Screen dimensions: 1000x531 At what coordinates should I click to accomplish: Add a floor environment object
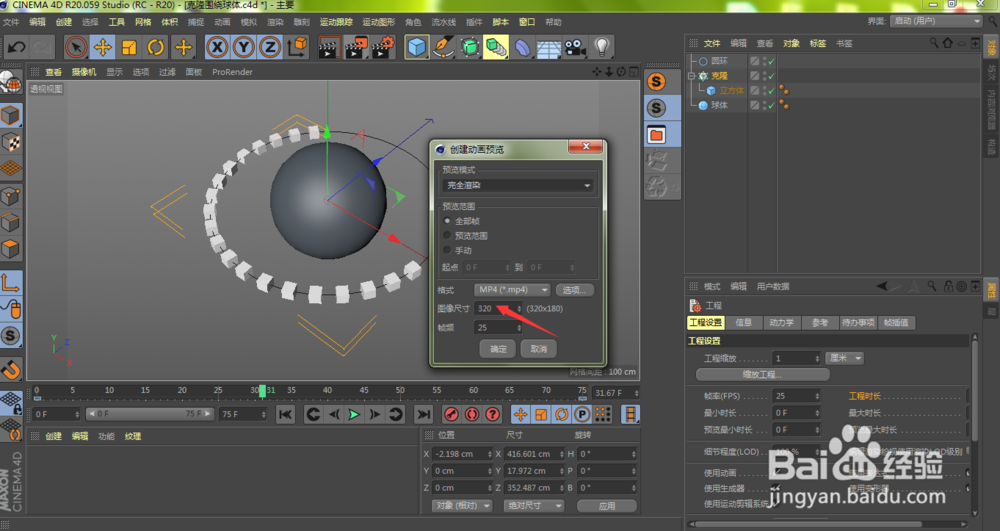point(548,47)
